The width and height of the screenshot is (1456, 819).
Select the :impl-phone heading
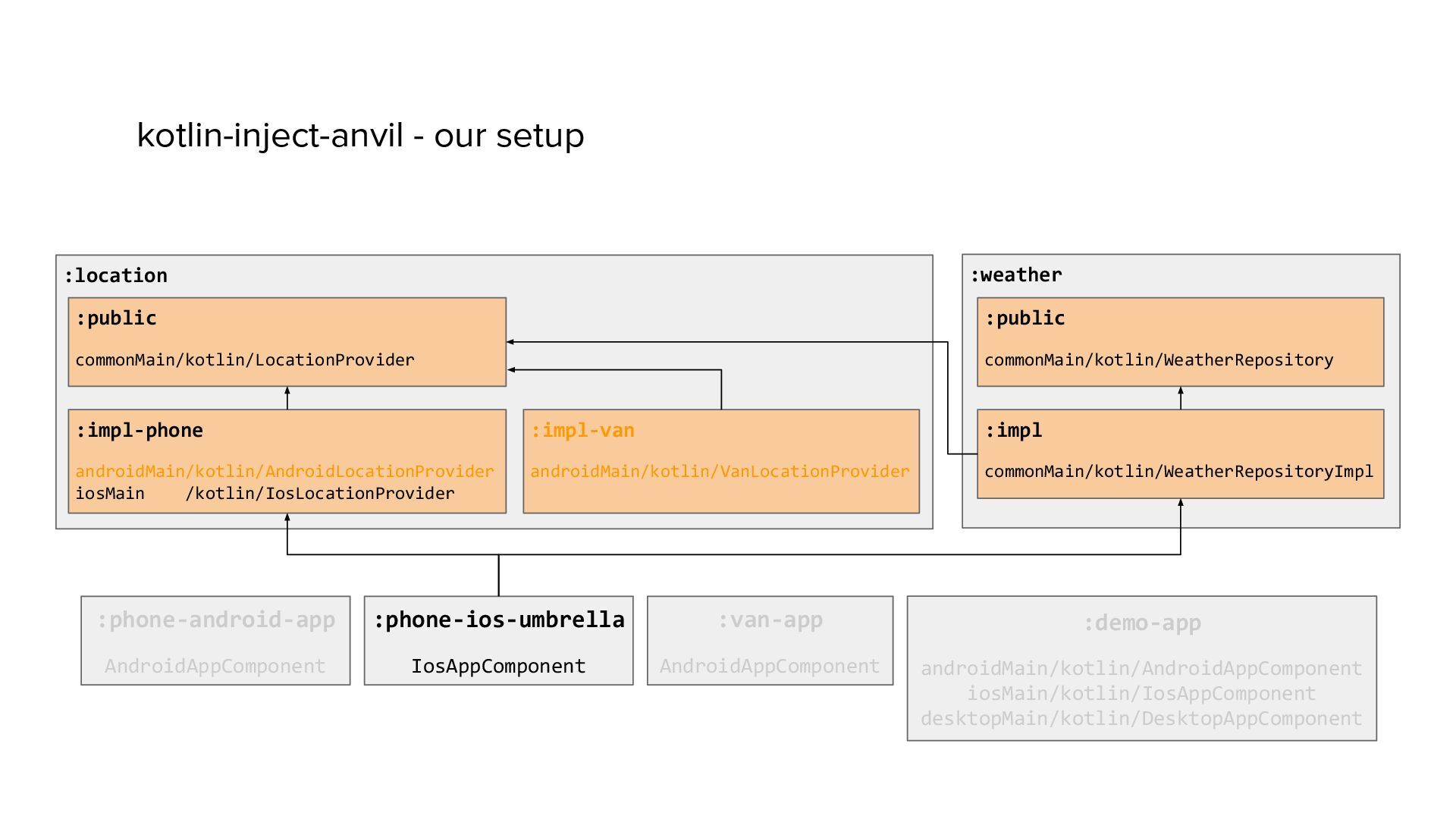(140, 431)
